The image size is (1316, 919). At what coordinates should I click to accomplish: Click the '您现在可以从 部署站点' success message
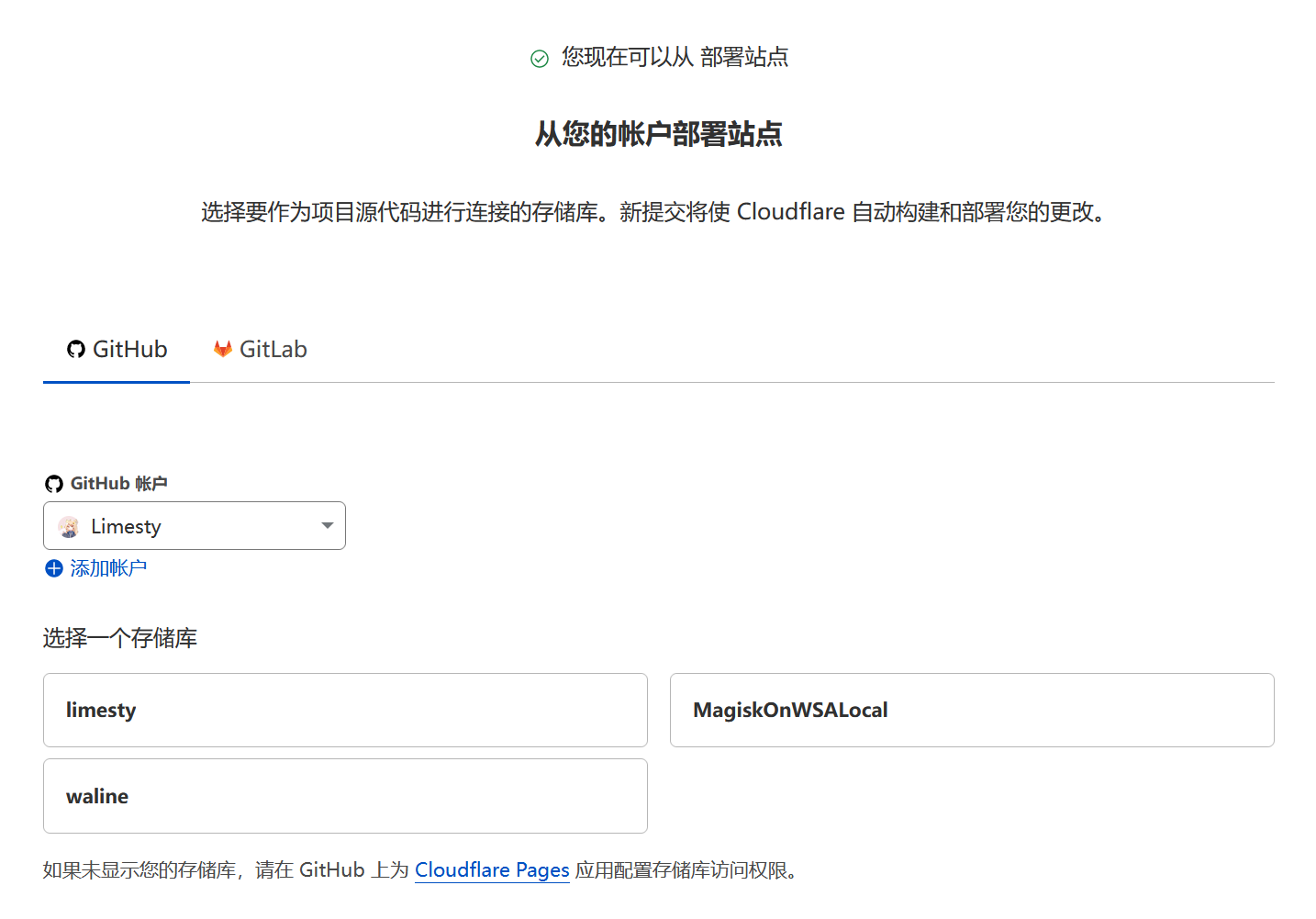pos(675,57)
